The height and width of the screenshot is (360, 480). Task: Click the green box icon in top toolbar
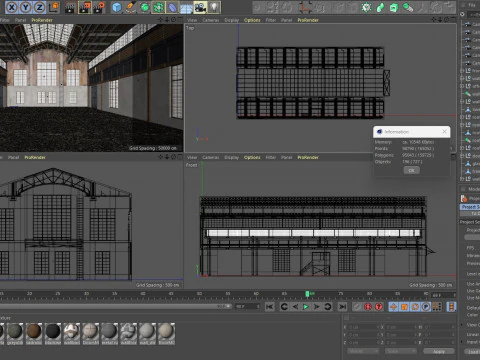point(394,7)
